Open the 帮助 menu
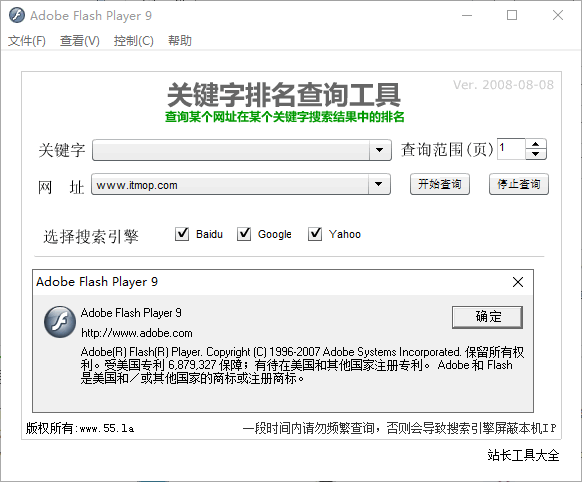The image size is (582, 482). click(x=180, y=40)
